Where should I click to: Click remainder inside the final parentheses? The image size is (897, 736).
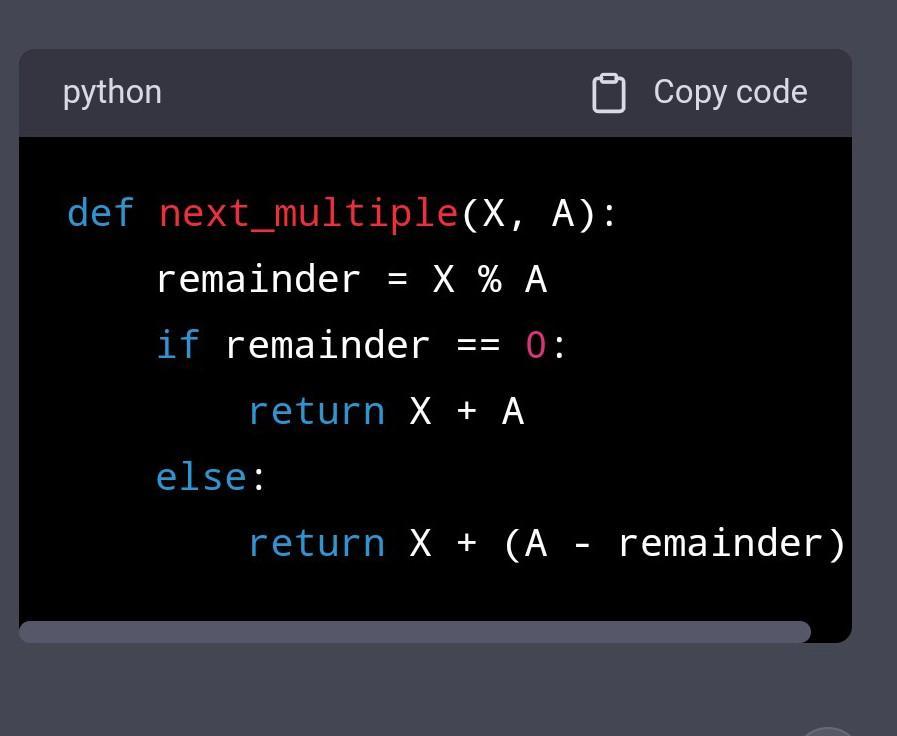(720, 543)
